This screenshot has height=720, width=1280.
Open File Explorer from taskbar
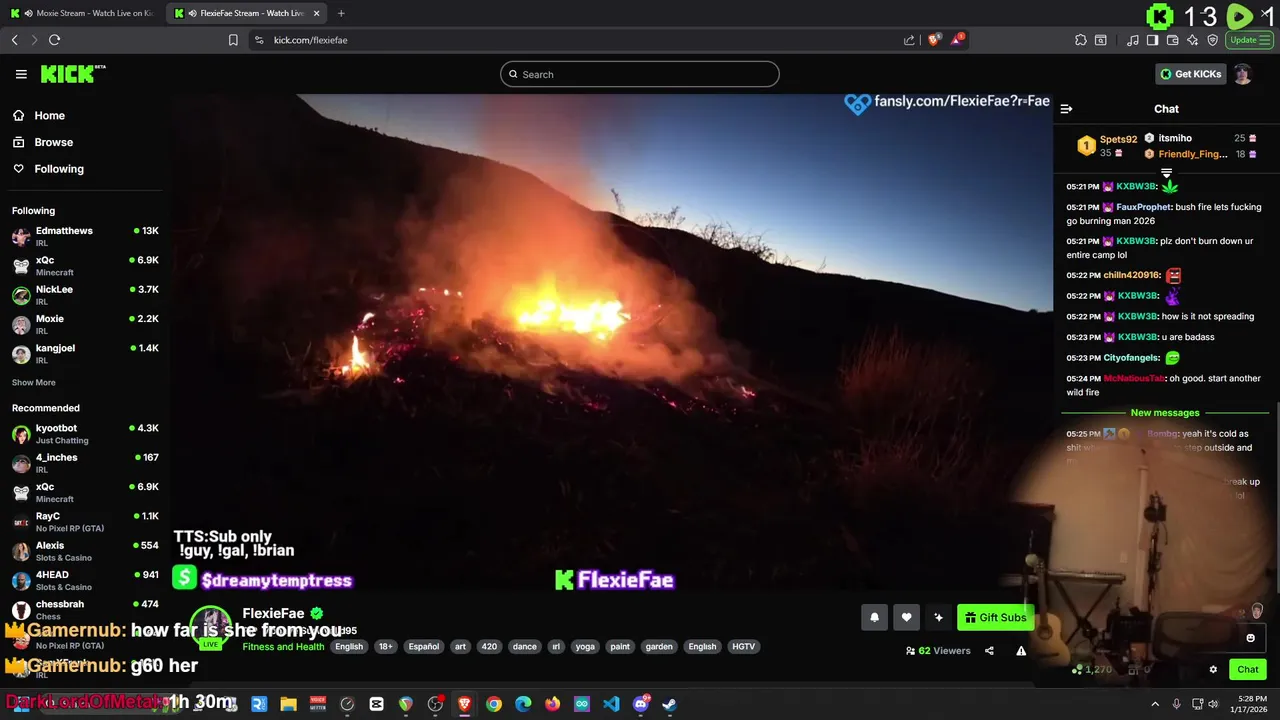pyautogui.click(x=288, y=704)
